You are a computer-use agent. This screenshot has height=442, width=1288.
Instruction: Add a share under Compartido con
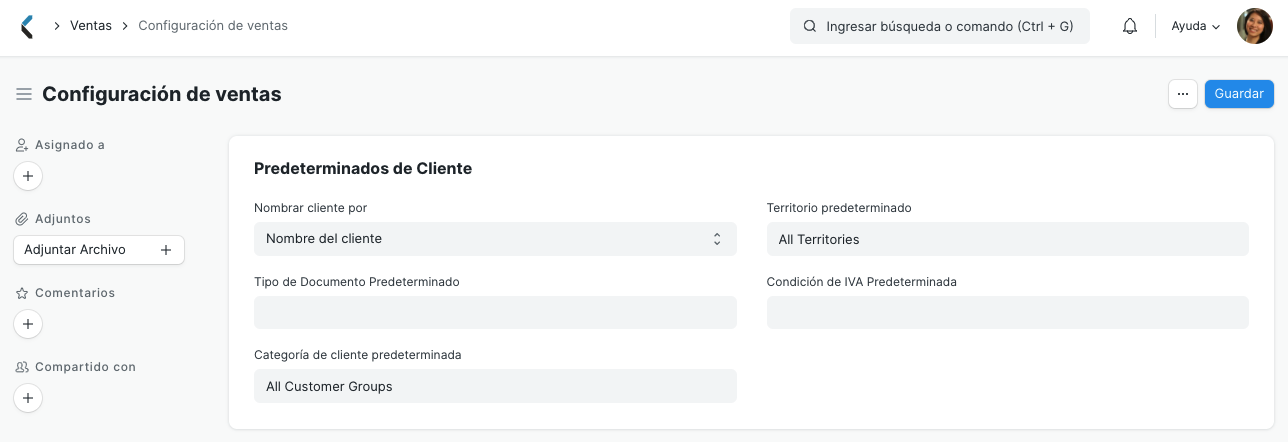(28, 398)
